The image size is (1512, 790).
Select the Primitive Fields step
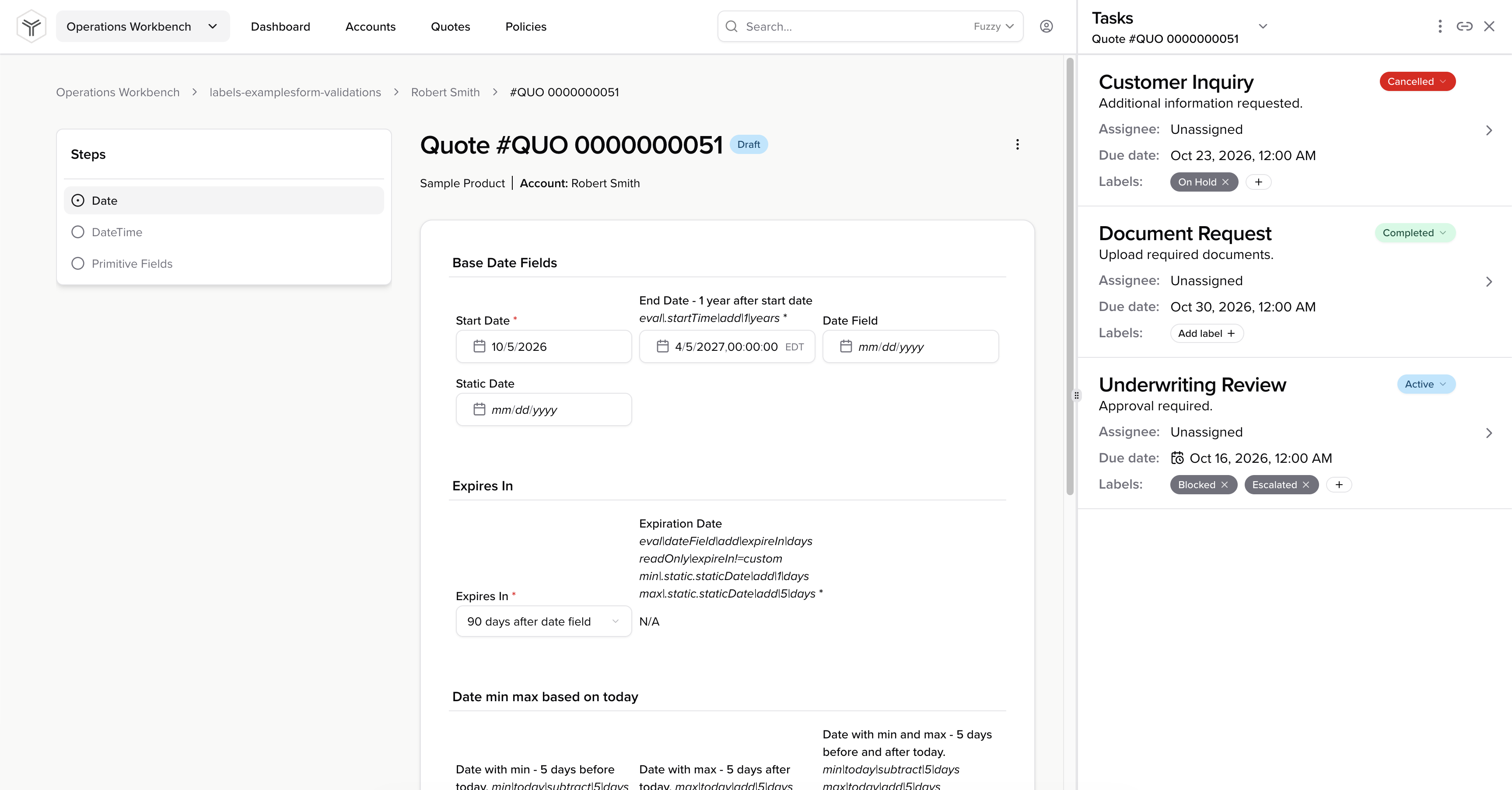coord(224,263)
